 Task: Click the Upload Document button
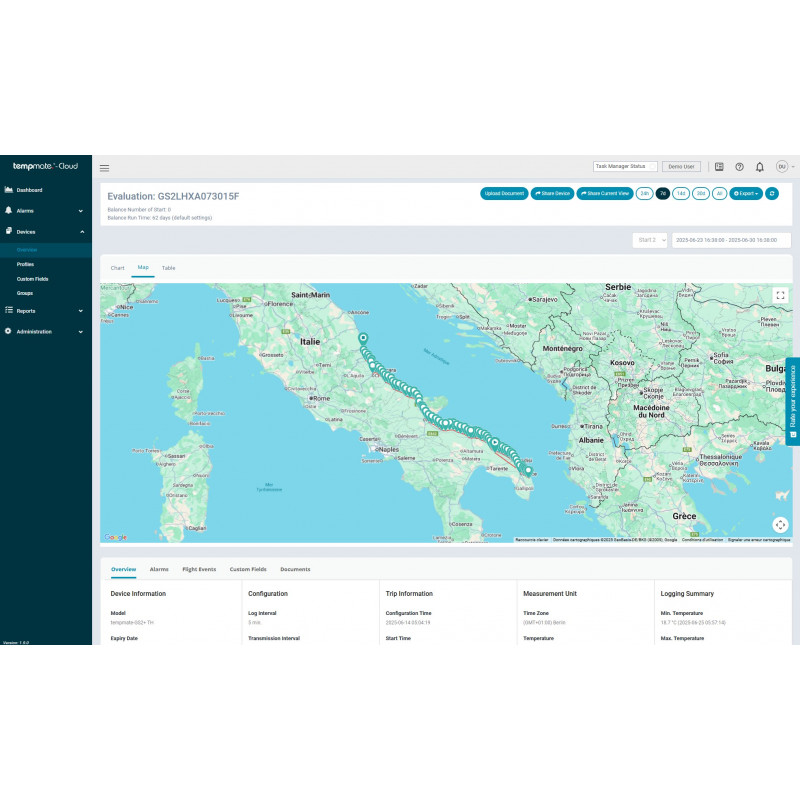tap(504, 193)
